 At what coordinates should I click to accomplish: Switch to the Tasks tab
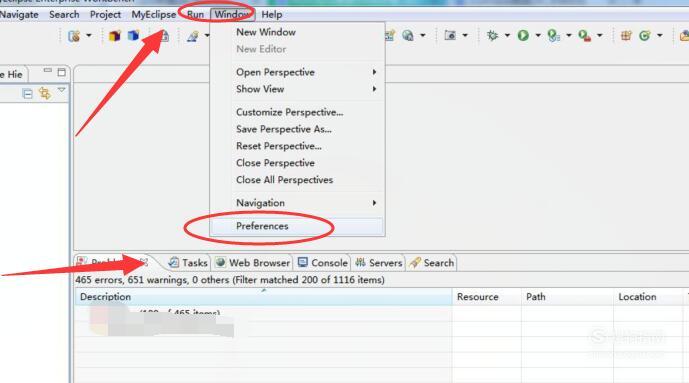tap(188, 263)
